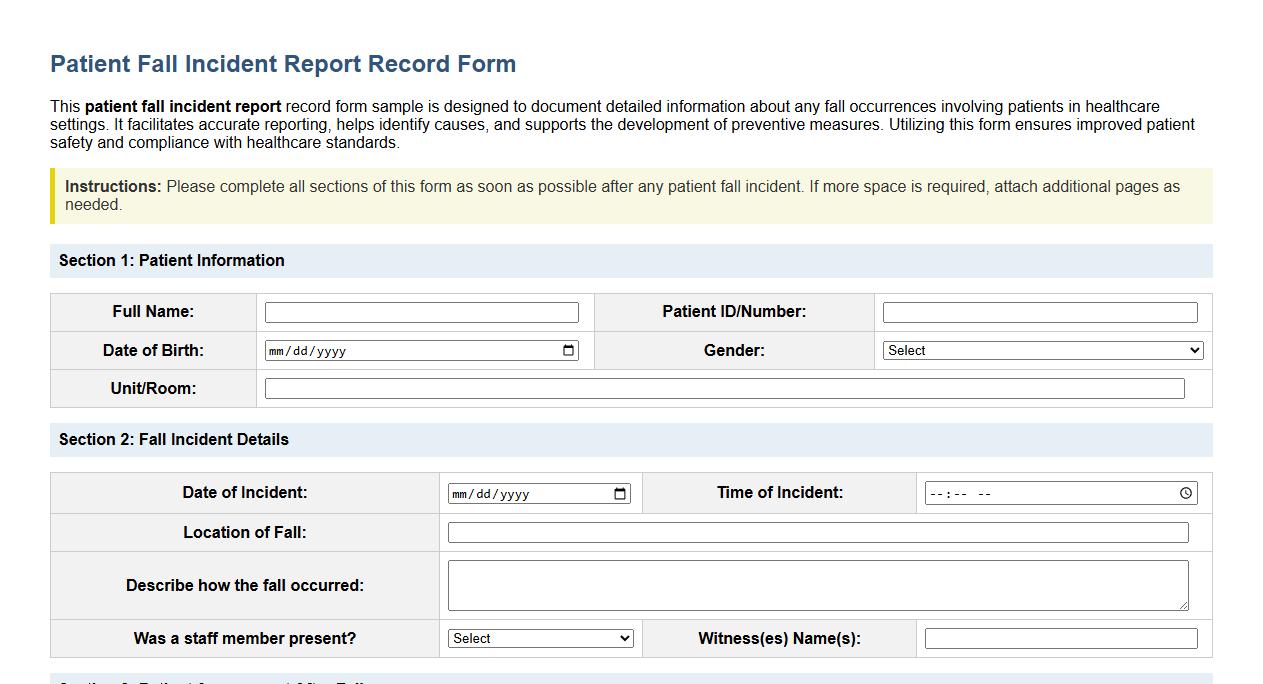Click the textarea resize grip on the description box

[1185, 606]
